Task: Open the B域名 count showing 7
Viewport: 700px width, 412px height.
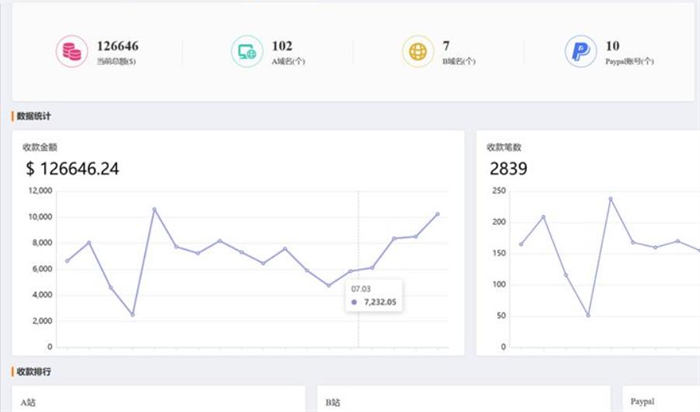Action: (446, 45)
